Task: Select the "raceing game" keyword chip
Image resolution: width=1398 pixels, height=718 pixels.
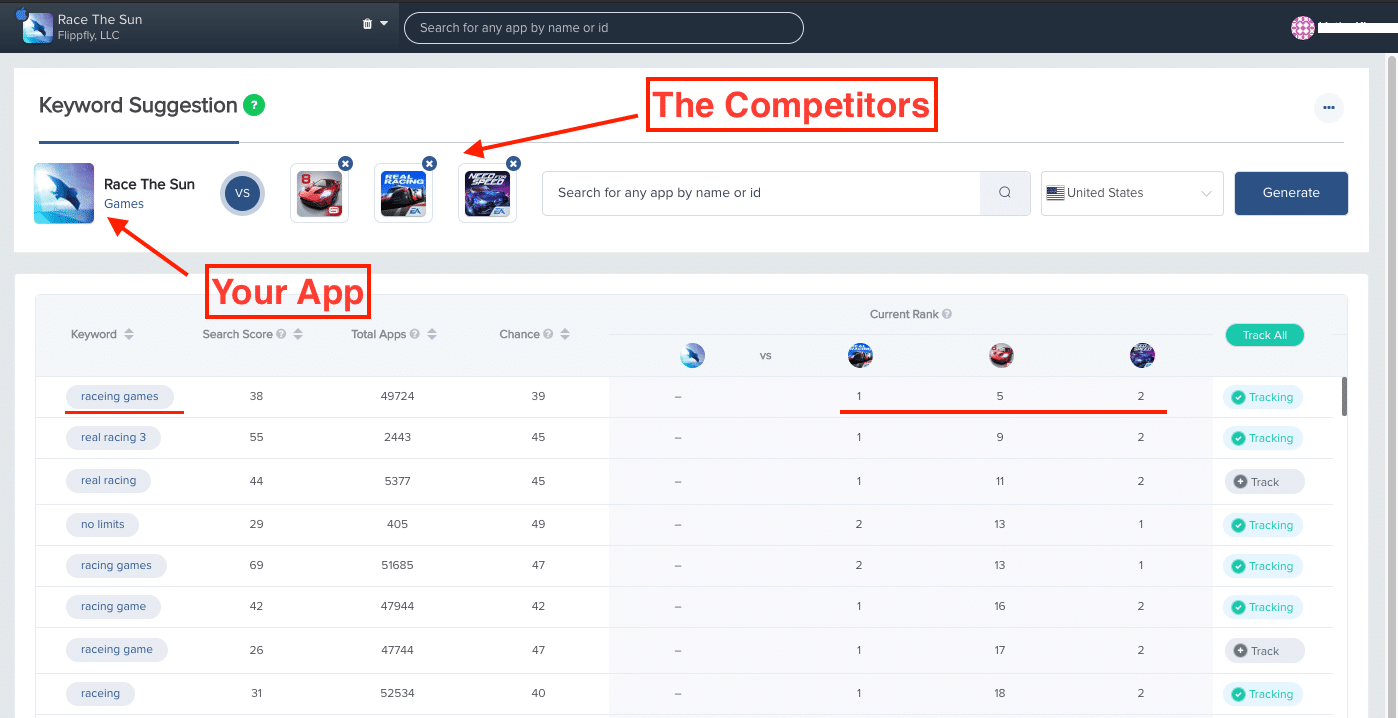Action: point(117,650)
